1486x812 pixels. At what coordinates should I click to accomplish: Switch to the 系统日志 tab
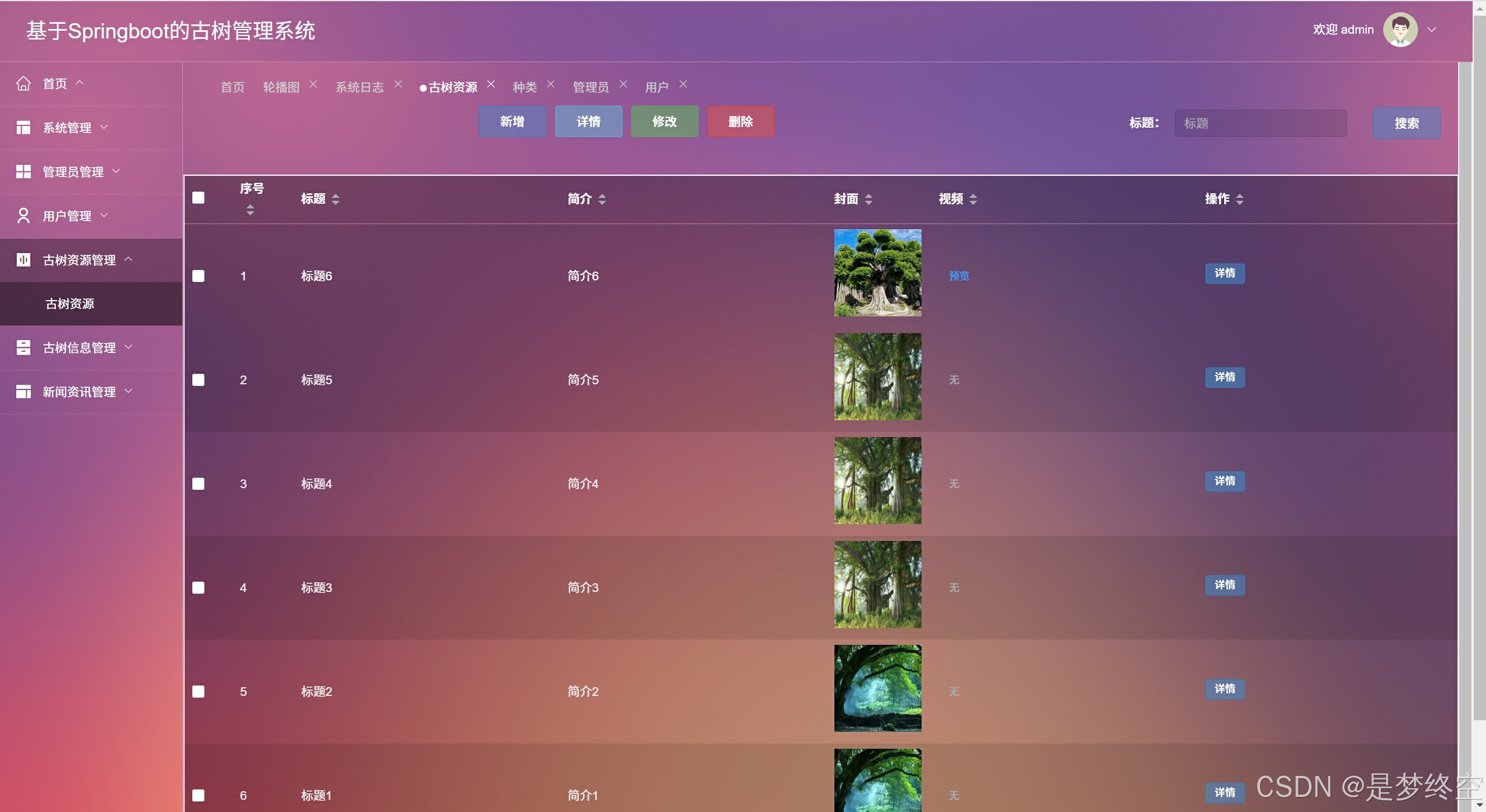[x=360, y=87]
